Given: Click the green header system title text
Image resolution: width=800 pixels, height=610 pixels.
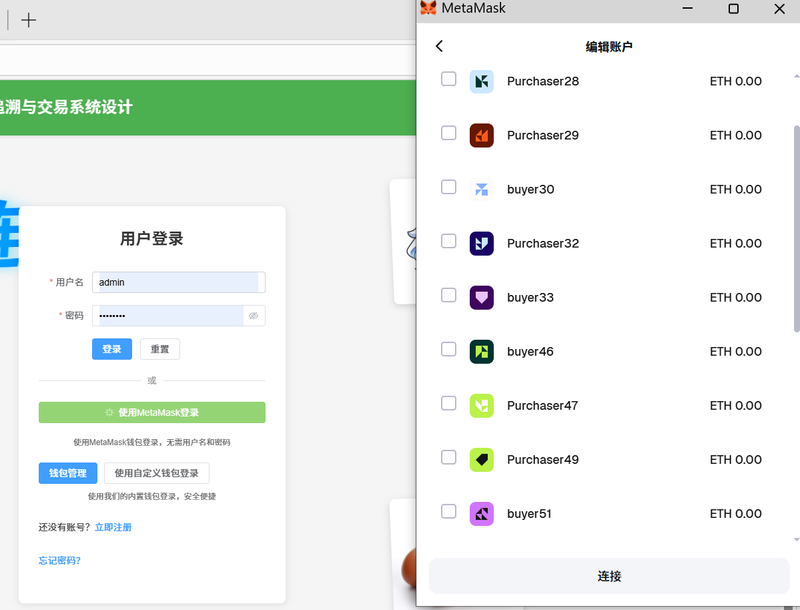Looking at the screenshot, I should click(x=66, y=107).
